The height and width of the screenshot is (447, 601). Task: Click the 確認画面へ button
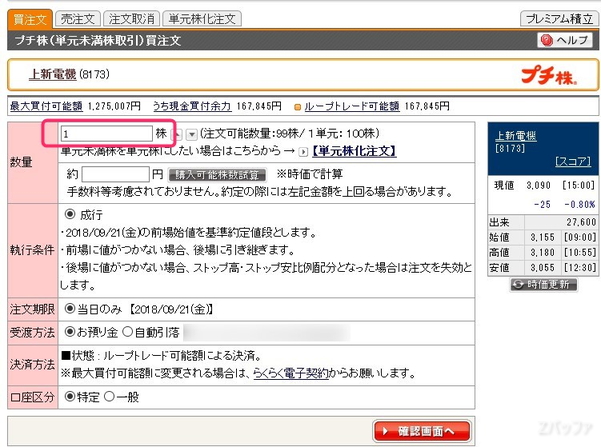pyautogui.click(x=422, y=431)
